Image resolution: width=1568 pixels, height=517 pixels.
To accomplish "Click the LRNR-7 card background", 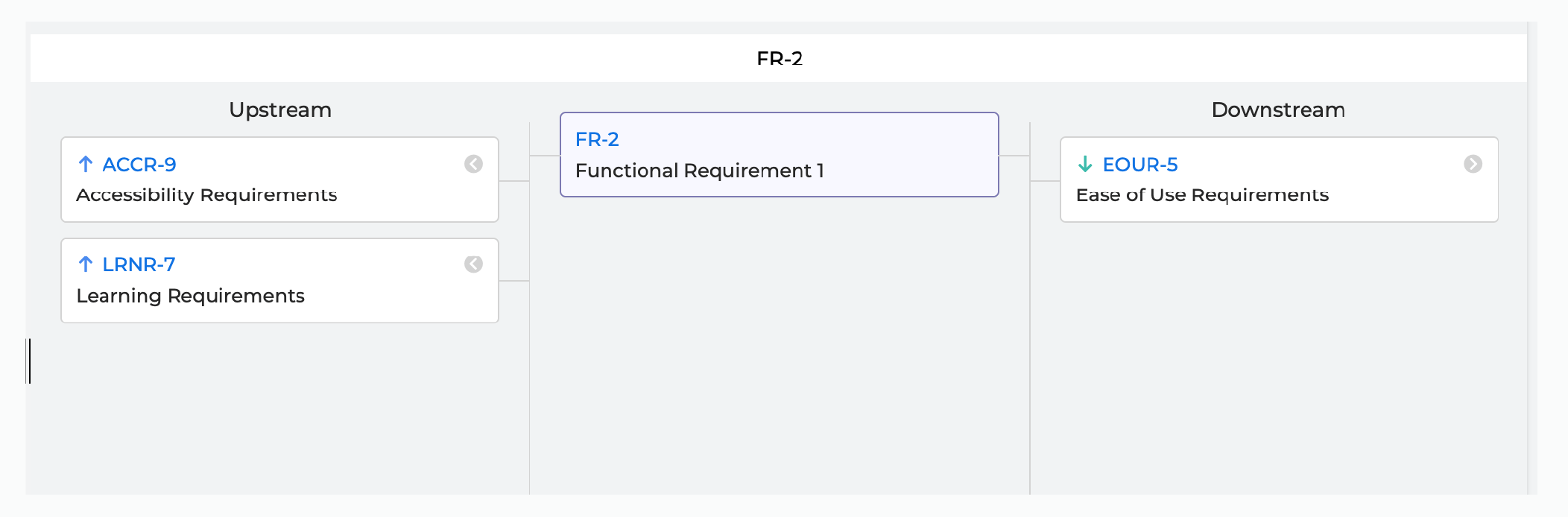I will tap(279, 281).
